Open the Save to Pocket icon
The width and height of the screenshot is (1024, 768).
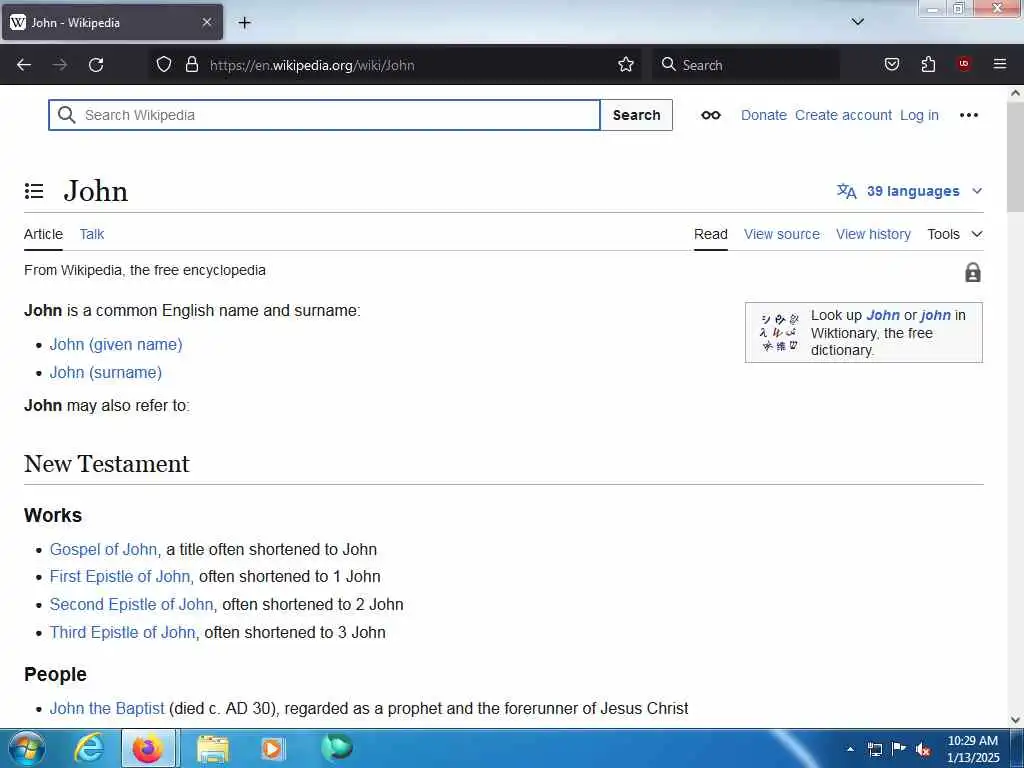[891, 64]
